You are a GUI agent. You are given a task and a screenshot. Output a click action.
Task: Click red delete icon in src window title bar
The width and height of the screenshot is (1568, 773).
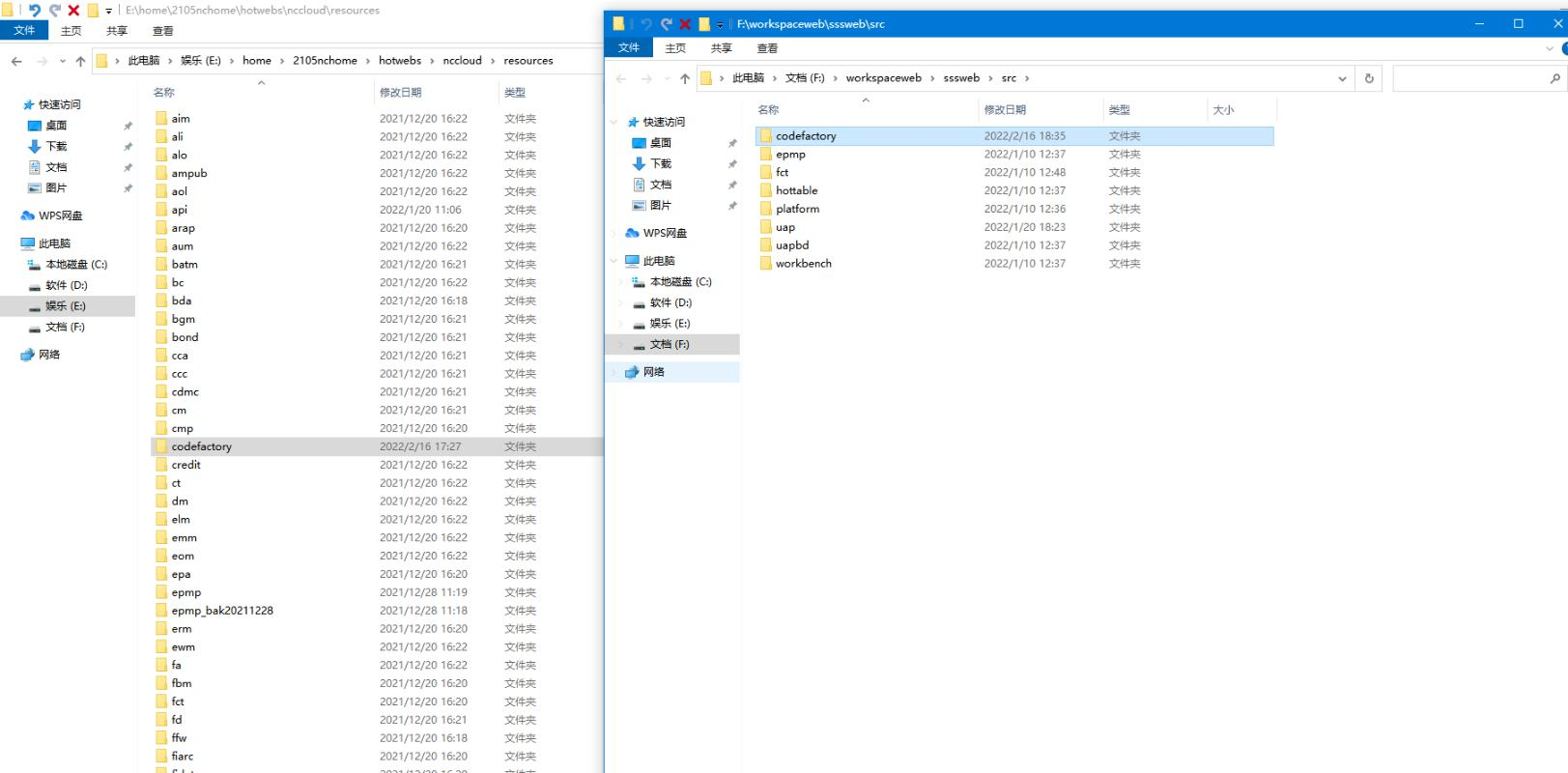pos(685,24)
